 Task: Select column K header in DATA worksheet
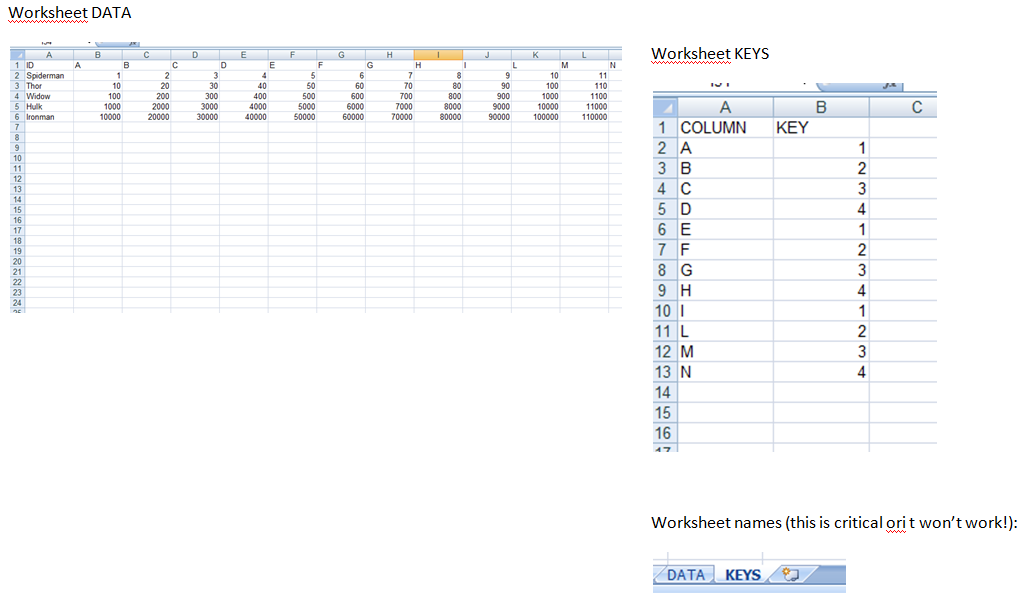click(536, 55)
